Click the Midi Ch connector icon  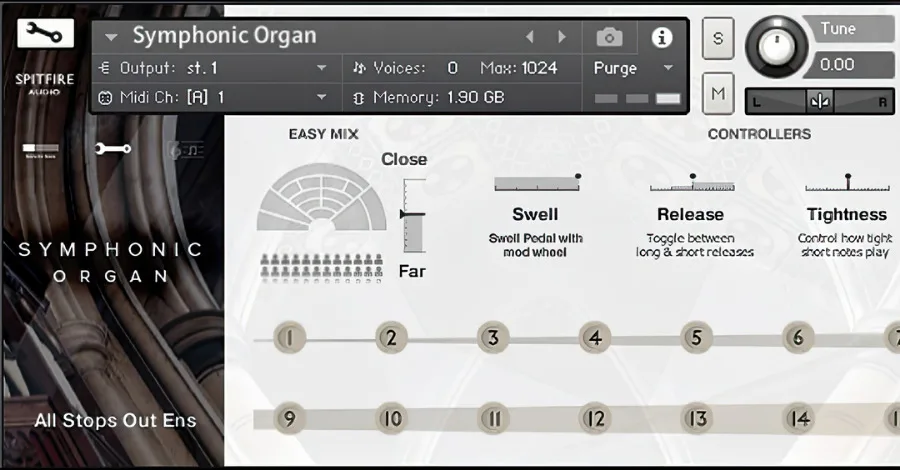(104, 98)
